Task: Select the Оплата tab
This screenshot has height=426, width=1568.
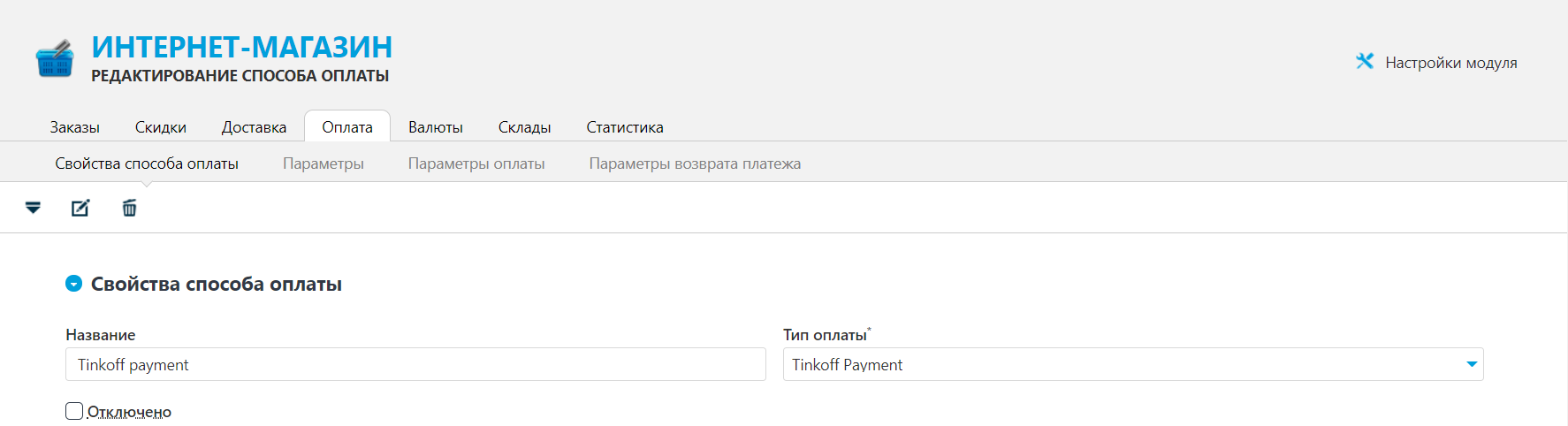Action: (347, 126)
